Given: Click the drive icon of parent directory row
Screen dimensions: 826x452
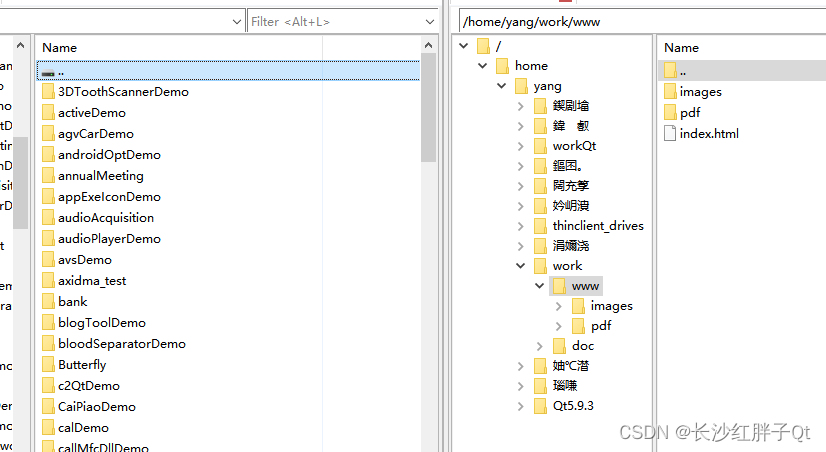Looking at the screenshot, I should click(48, 73).
